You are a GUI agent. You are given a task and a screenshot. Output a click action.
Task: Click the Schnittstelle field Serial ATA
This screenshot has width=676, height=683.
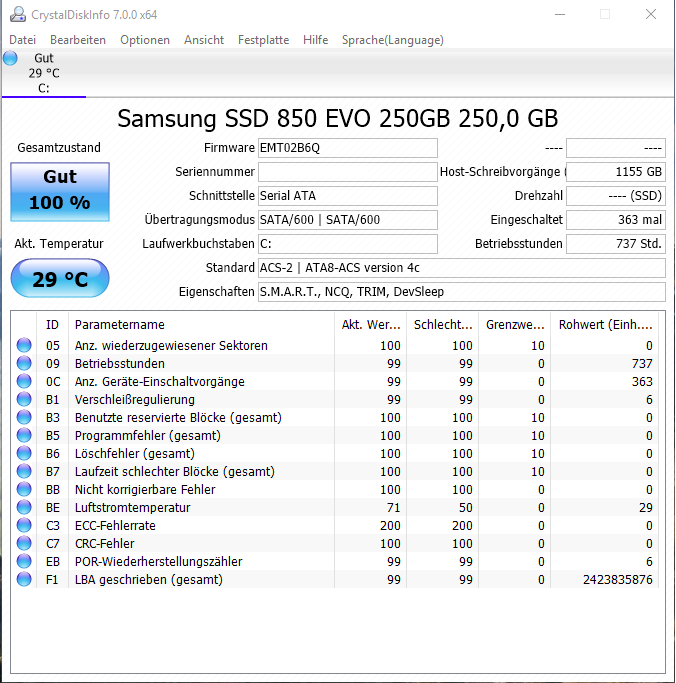pos(348,196)
